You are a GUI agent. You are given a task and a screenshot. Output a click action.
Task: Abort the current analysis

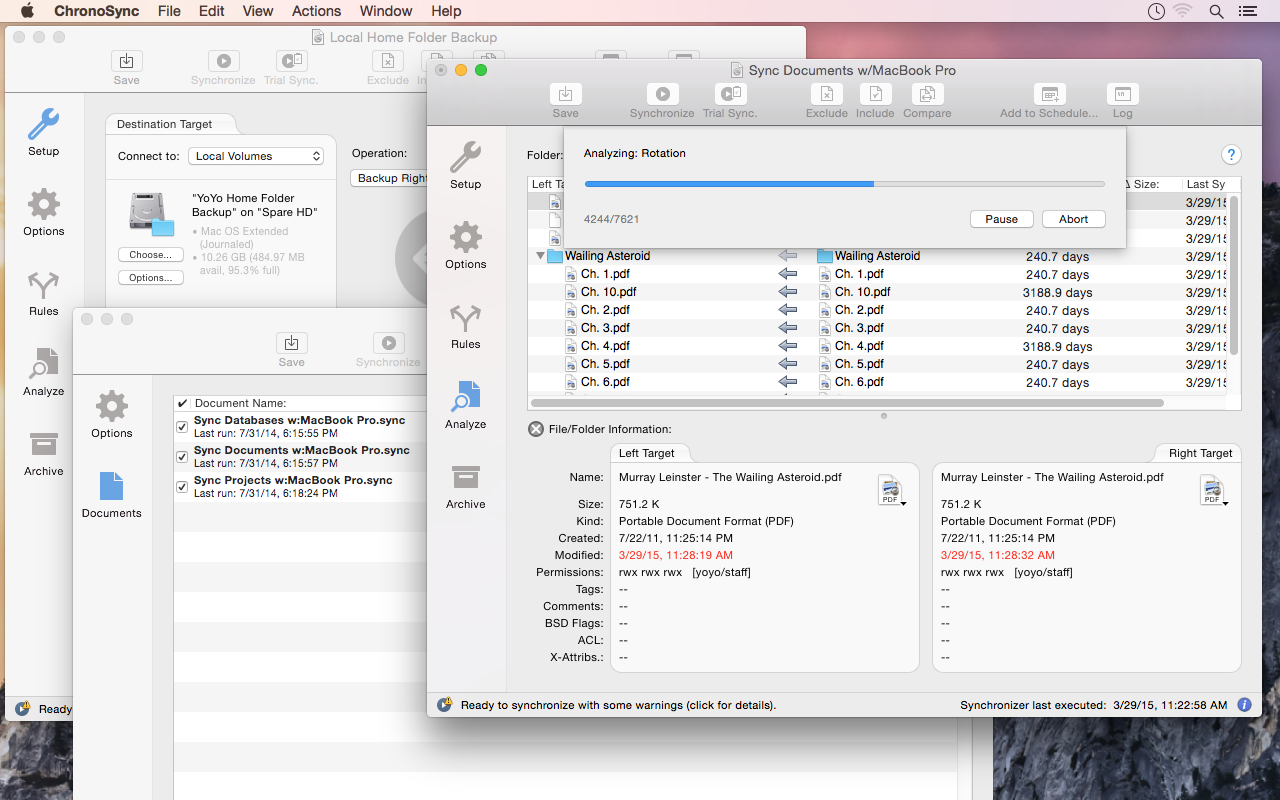point(1073,219)
